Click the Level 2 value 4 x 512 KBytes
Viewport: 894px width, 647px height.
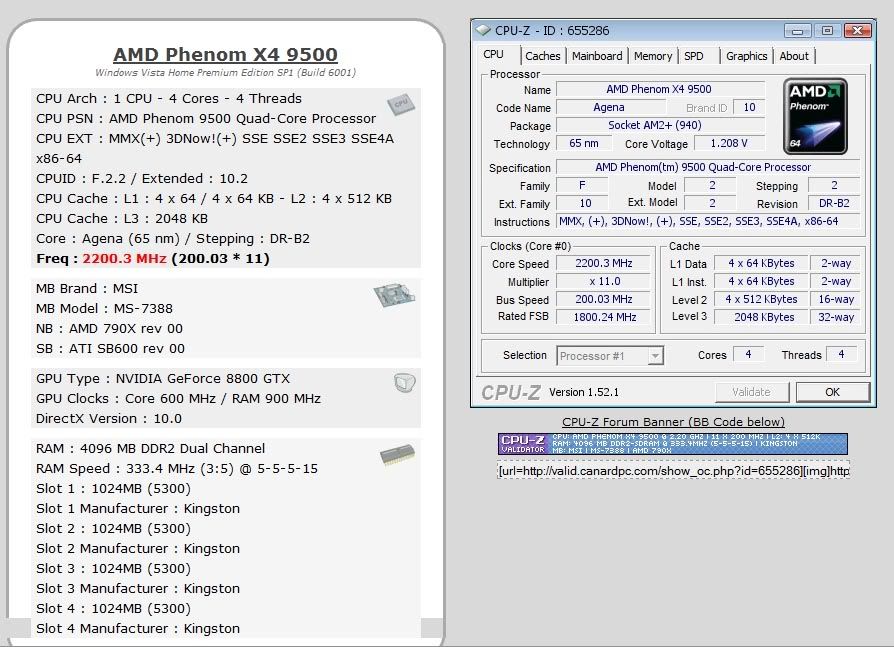click(x=761, y=299)
